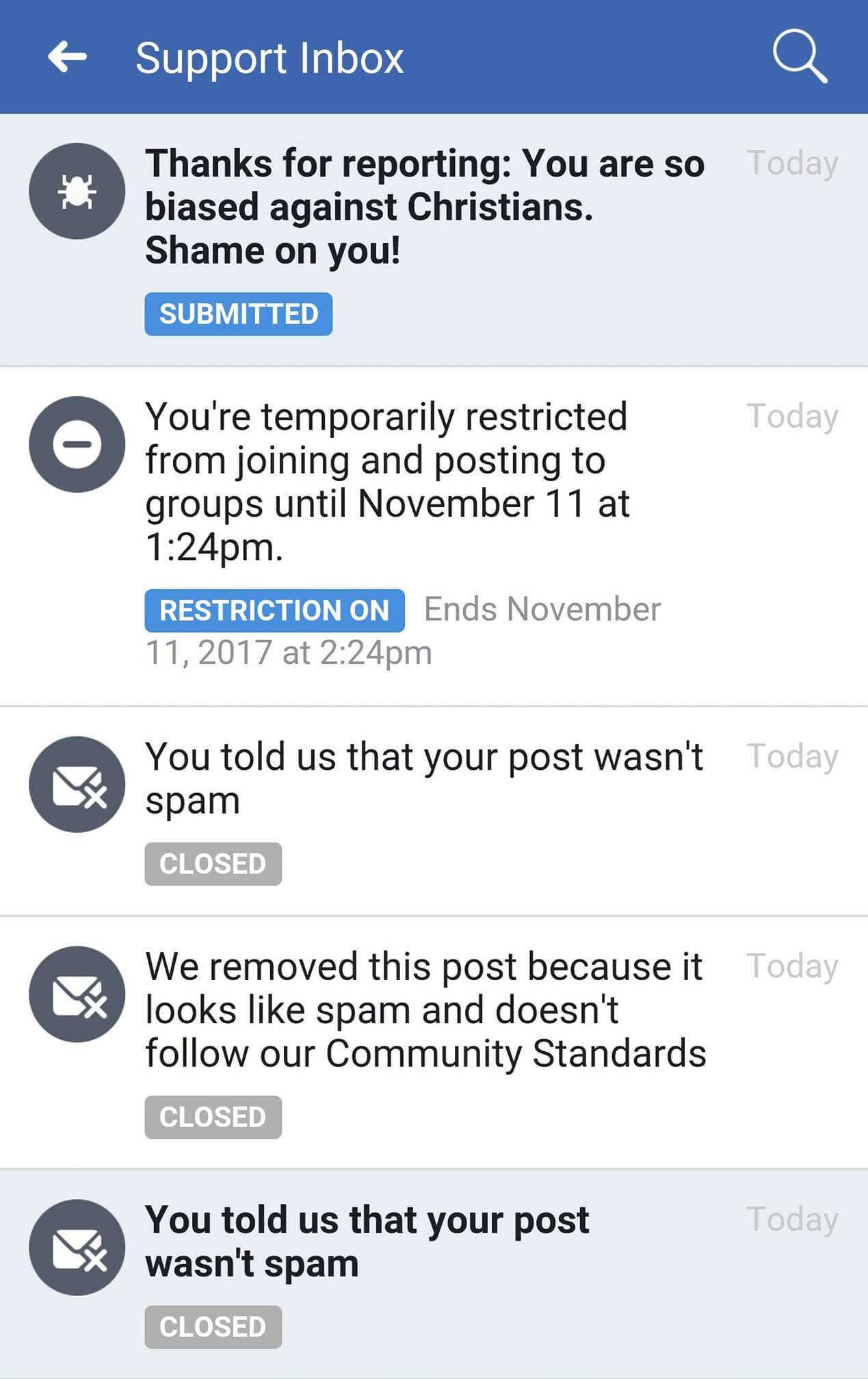
Task: Tap envelope icon beside first unbolded spam message
Action: 77,784
